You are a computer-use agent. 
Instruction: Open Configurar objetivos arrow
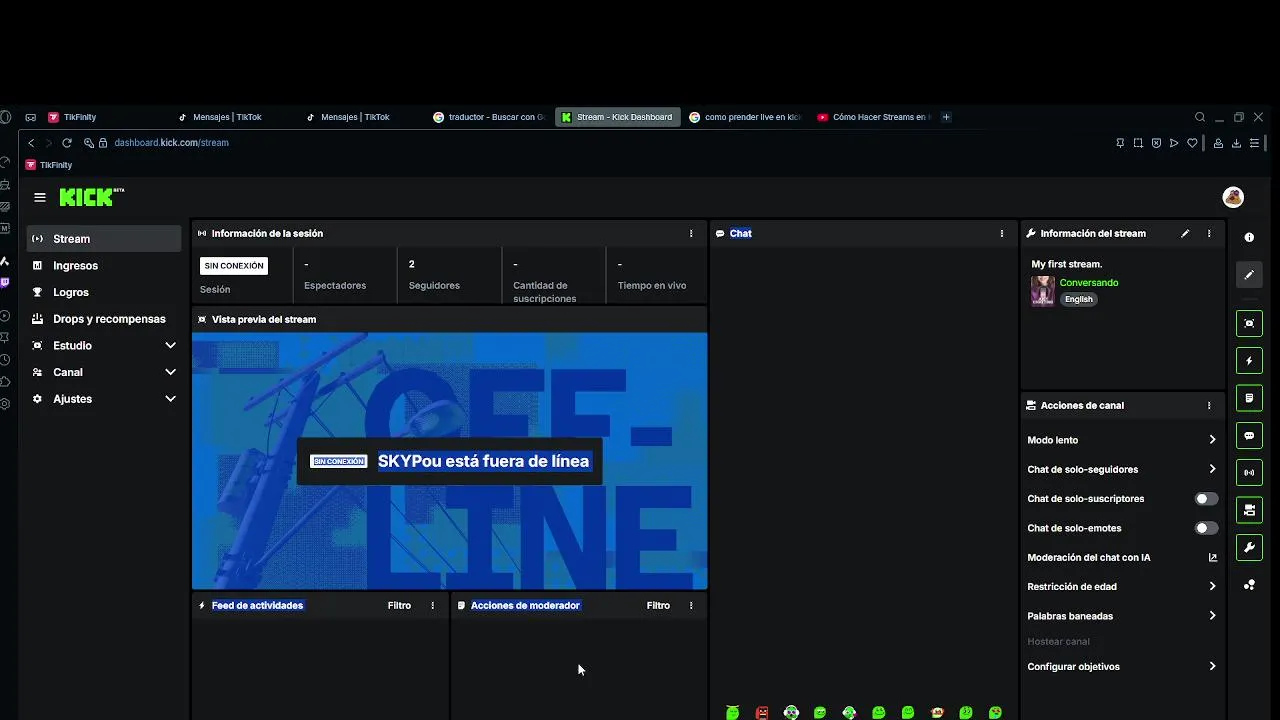pyautogui.click(x=1212, y=666)
